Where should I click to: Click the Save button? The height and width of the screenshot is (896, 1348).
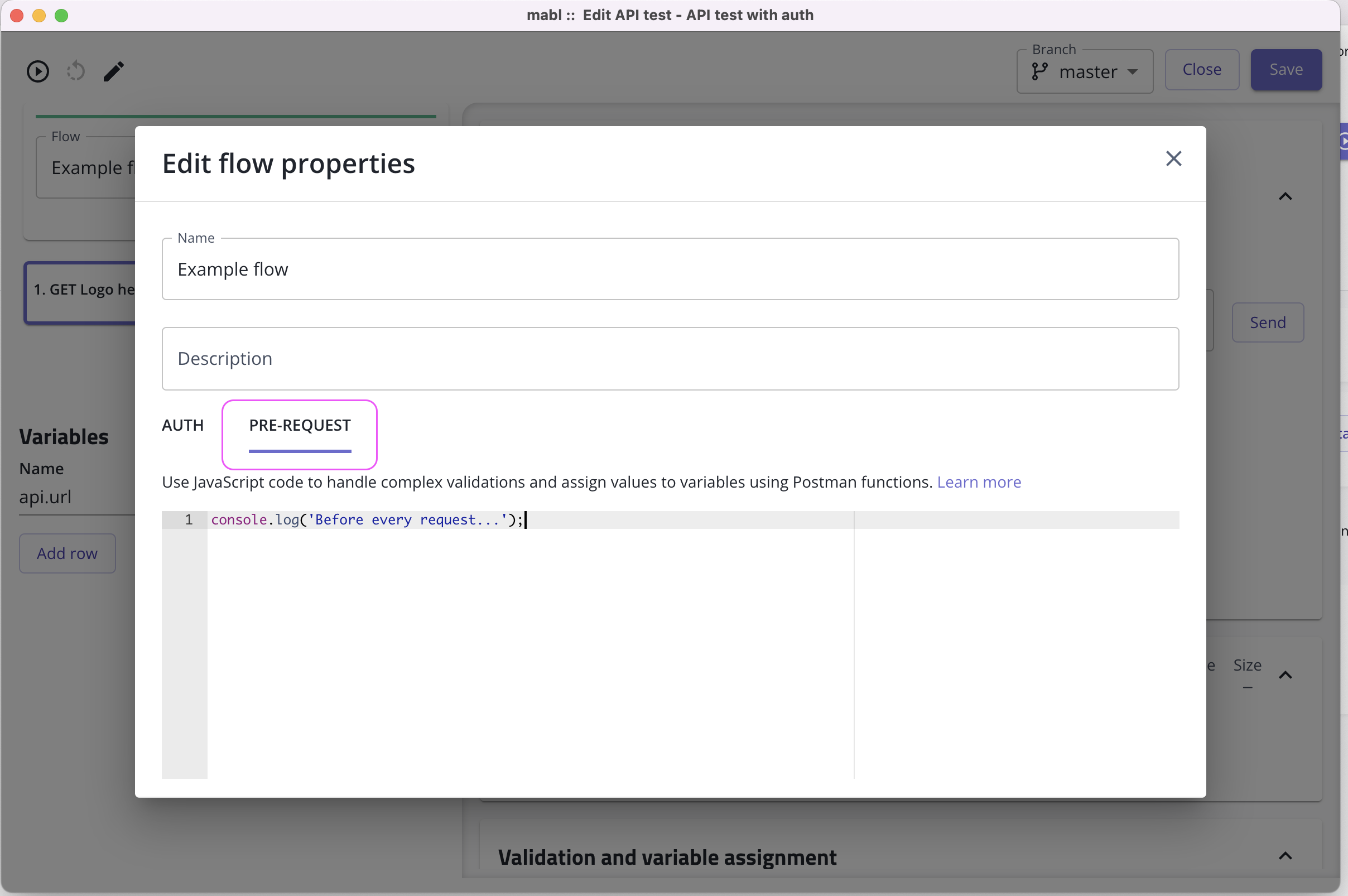pos(1286,70)
